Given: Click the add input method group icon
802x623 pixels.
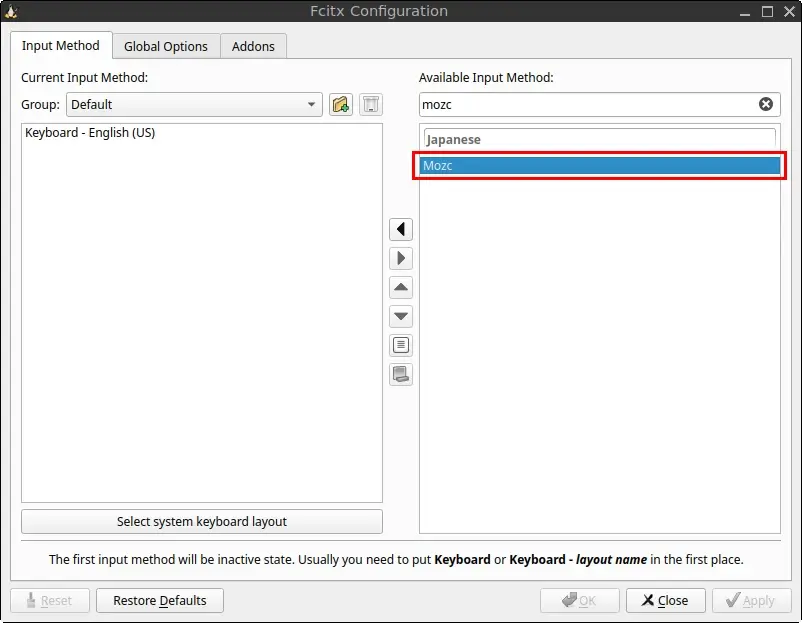Looking at the screenshot, I should coord(341,104).
